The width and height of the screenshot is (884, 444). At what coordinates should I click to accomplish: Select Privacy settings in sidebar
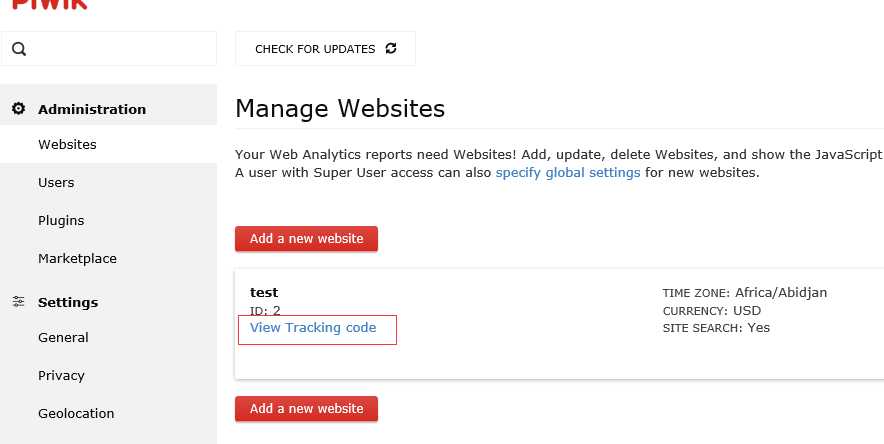click(61, 376)
